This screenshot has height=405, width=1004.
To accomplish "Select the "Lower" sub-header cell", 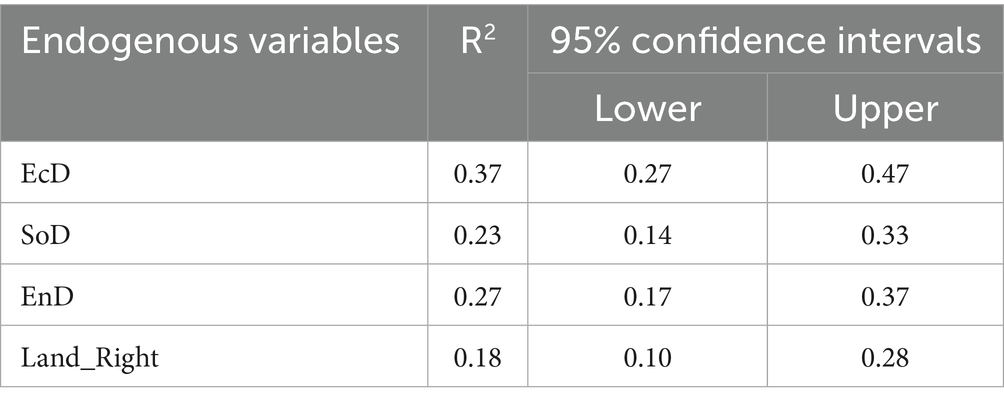I will (646, 108).
